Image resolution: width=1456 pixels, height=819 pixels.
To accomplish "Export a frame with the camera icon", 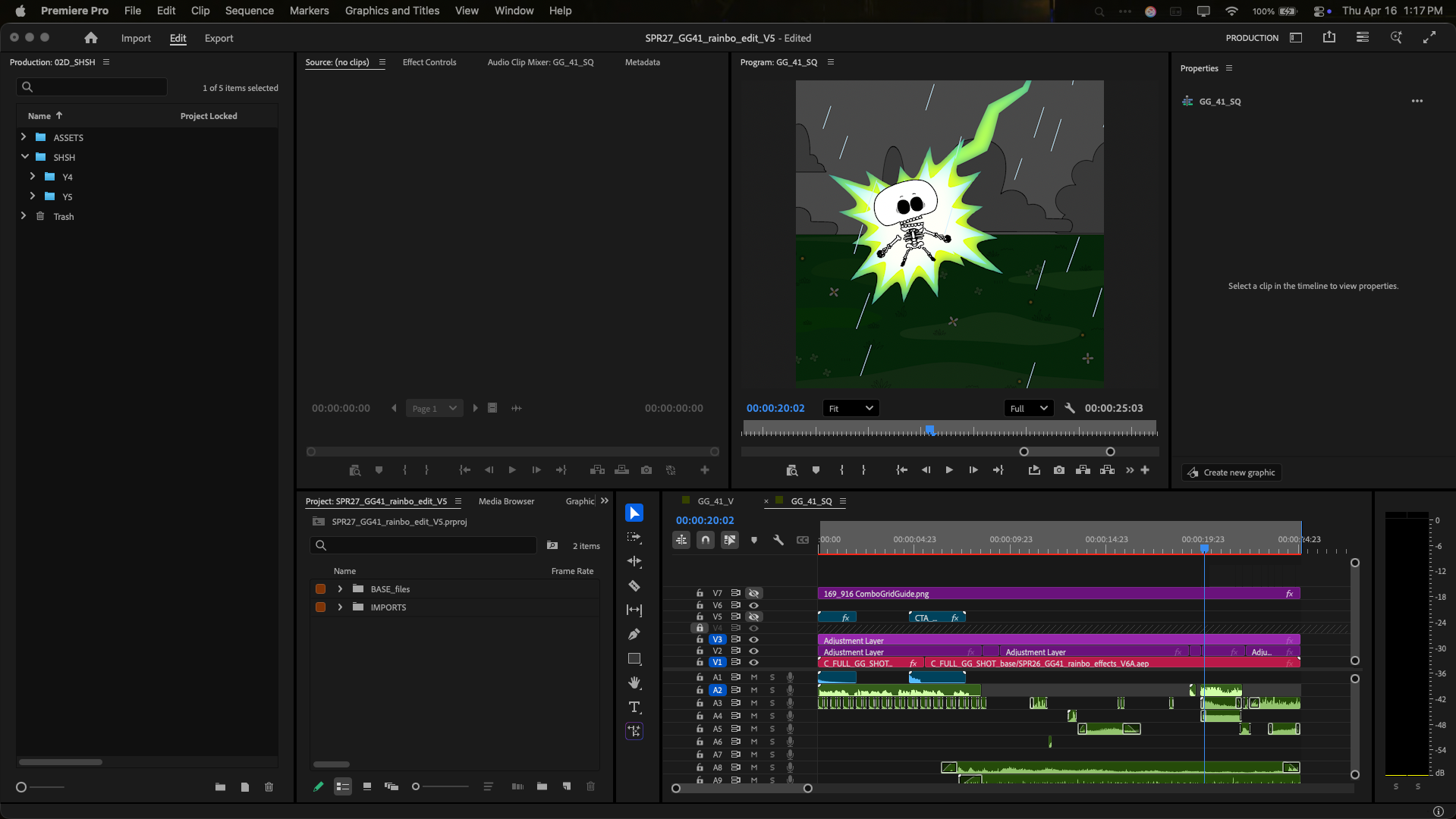I will point(1059,470).
